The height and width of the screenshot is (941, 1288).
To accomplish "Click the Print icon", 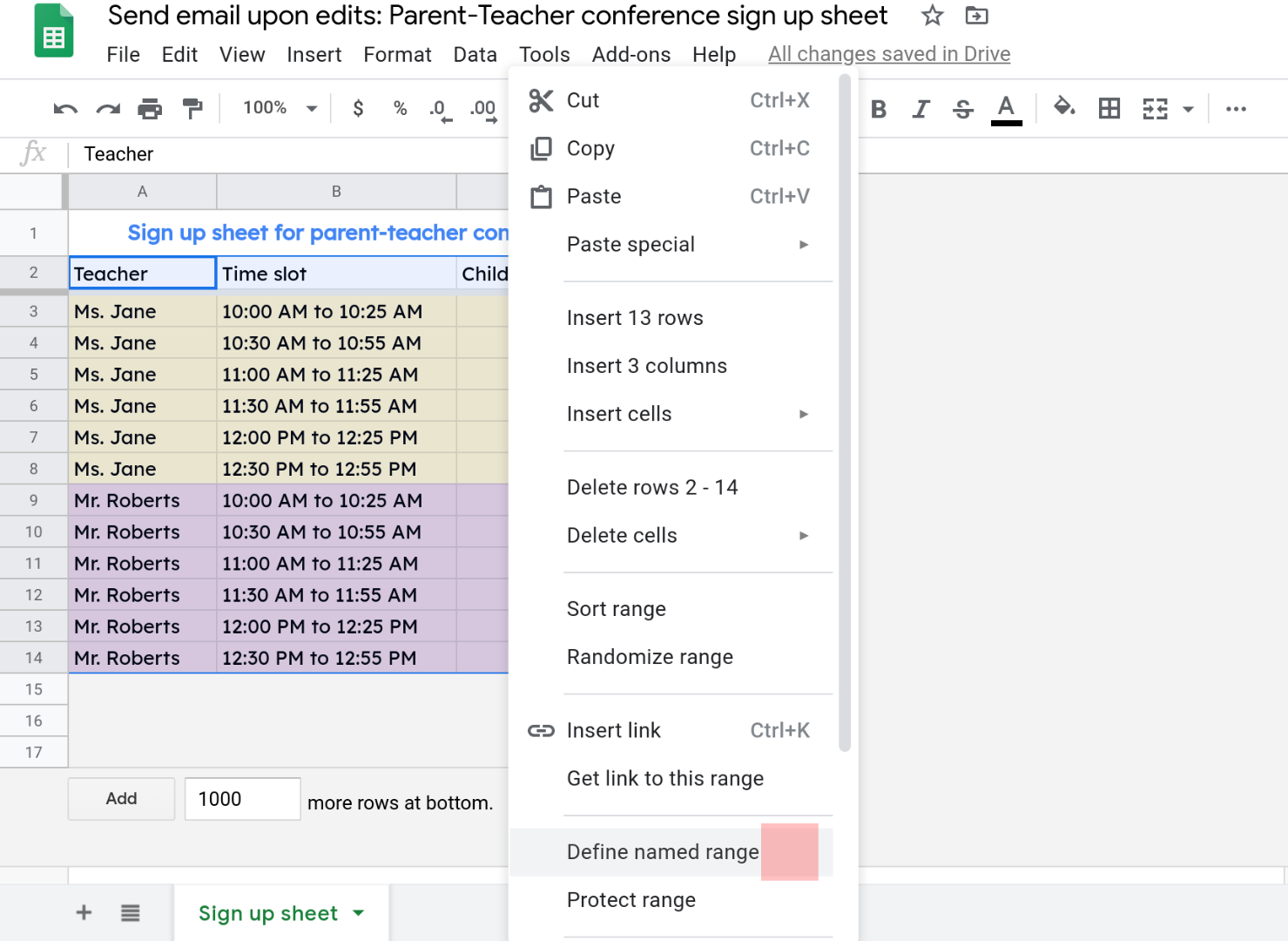I will click(x=150, y=109).
